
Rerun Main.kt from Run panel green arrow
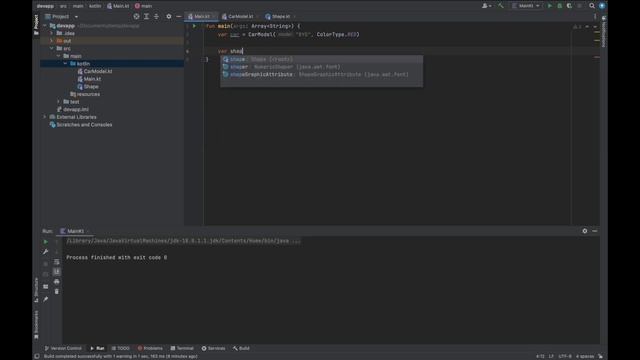(45, 242)
